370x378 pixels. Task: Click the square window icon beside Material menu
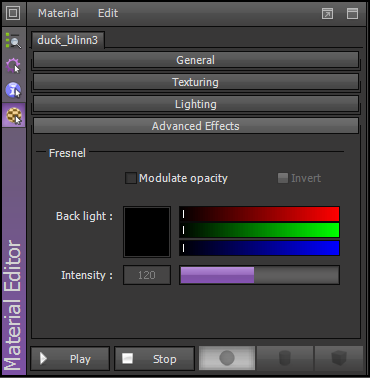coord(13,13)
